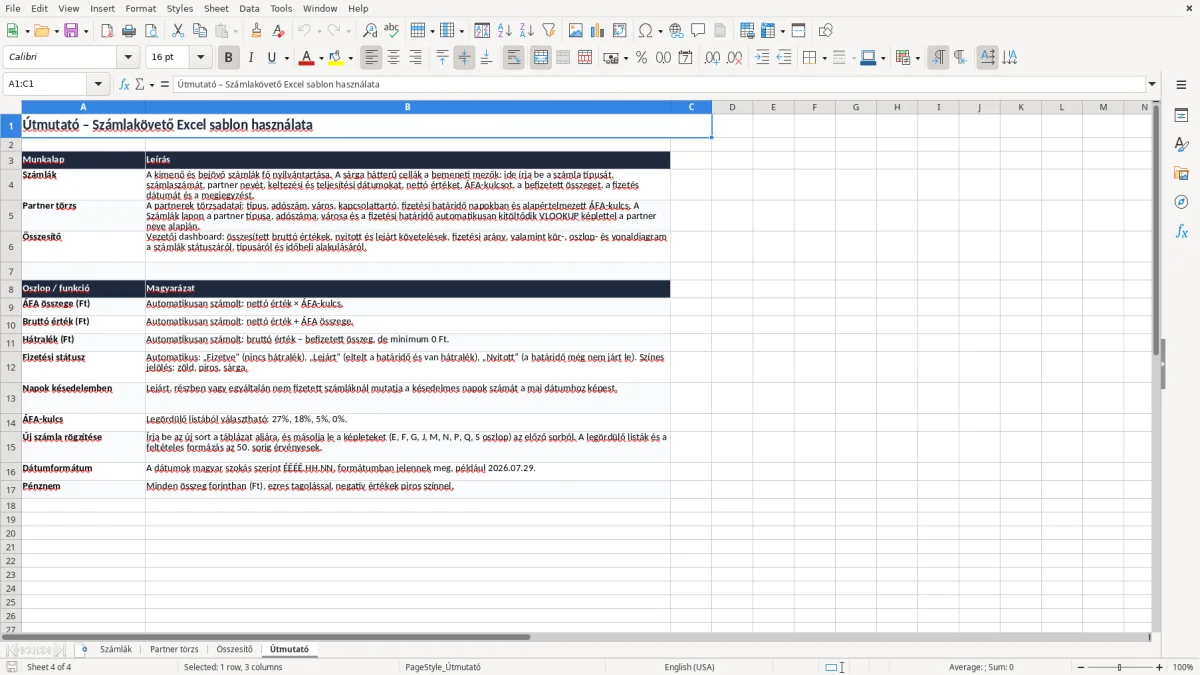Screen dimensions: 1200x675
Task: Click the zoom slider handle
Action: click(1120, 667)
